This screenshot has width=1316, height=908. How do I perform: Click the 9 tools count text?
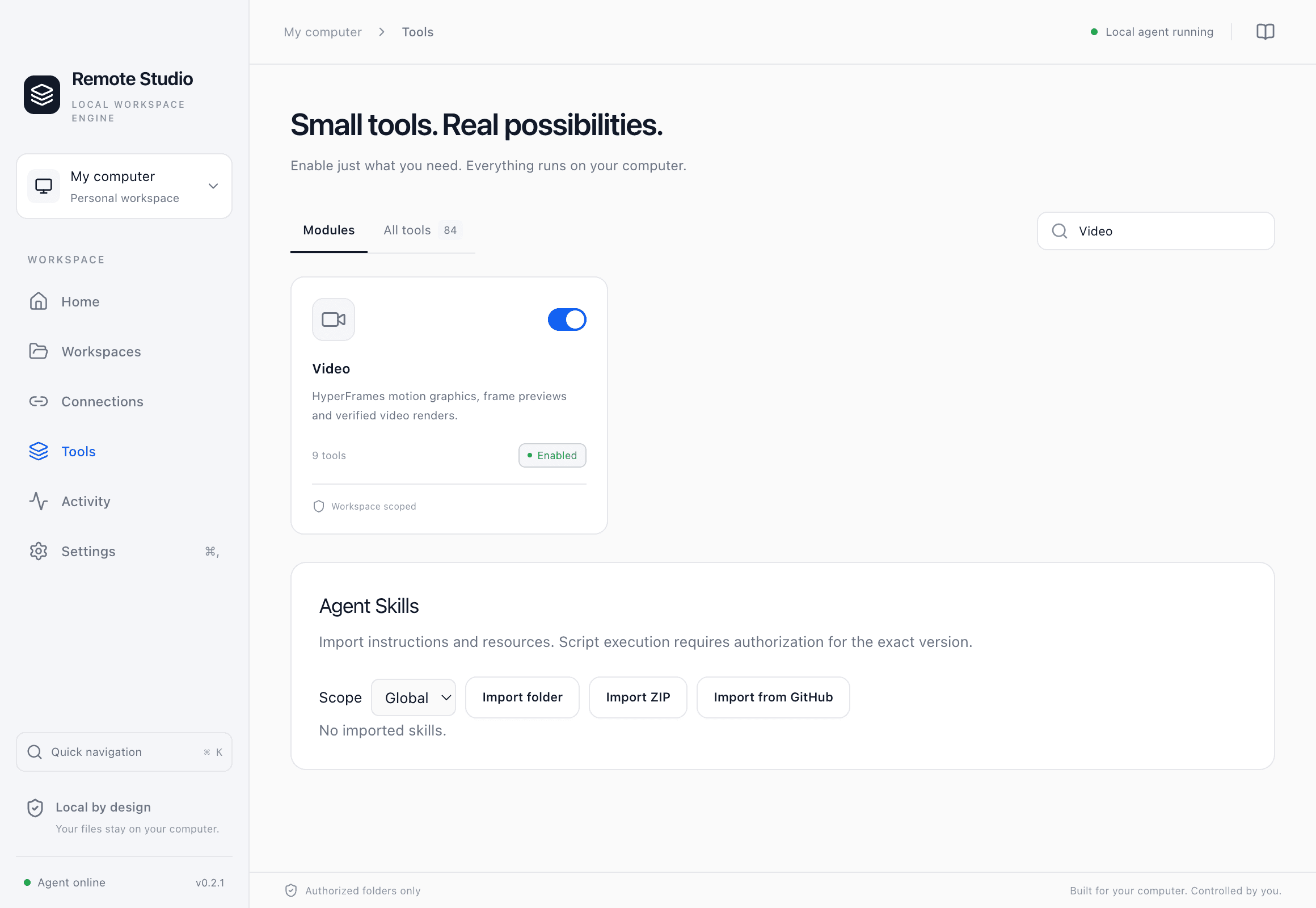click(x=328, y=456)
